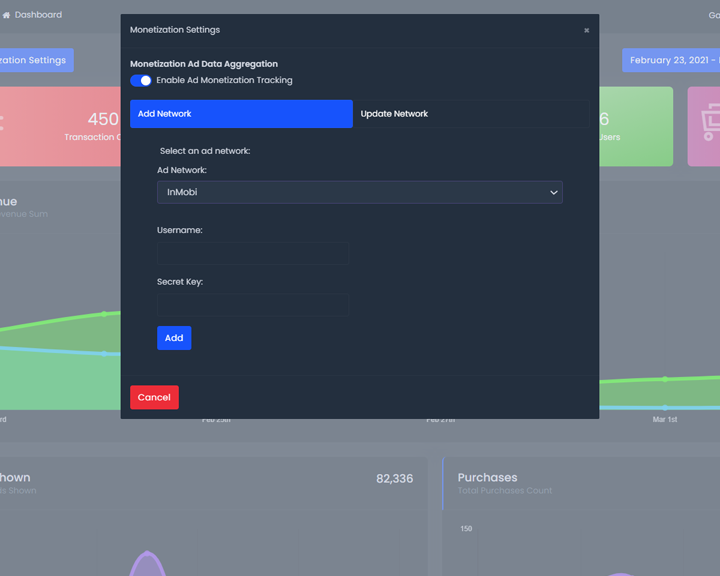Image resolution: width=720 pixels, height=576 pixels.
Task: Open the February 23, 2021 date range picker
Action: pos(671,60)
